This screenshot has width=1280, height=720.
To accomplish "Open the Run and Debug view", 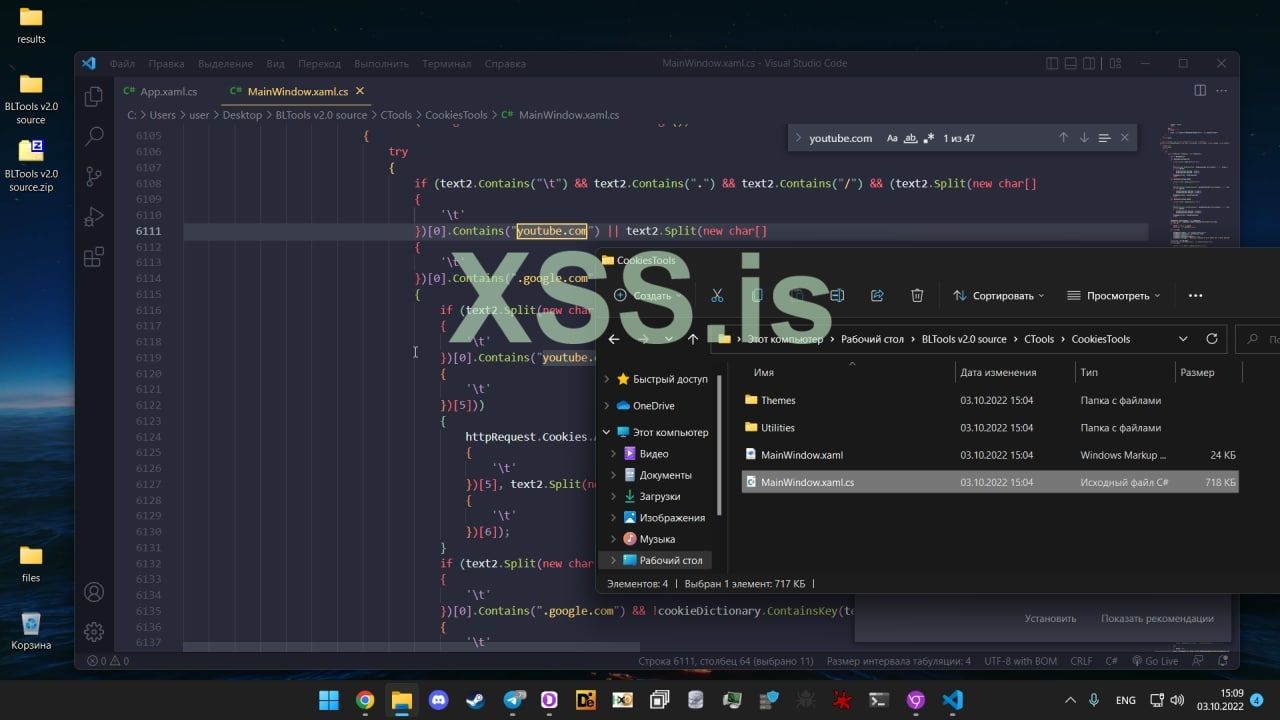I will (94, 217).
